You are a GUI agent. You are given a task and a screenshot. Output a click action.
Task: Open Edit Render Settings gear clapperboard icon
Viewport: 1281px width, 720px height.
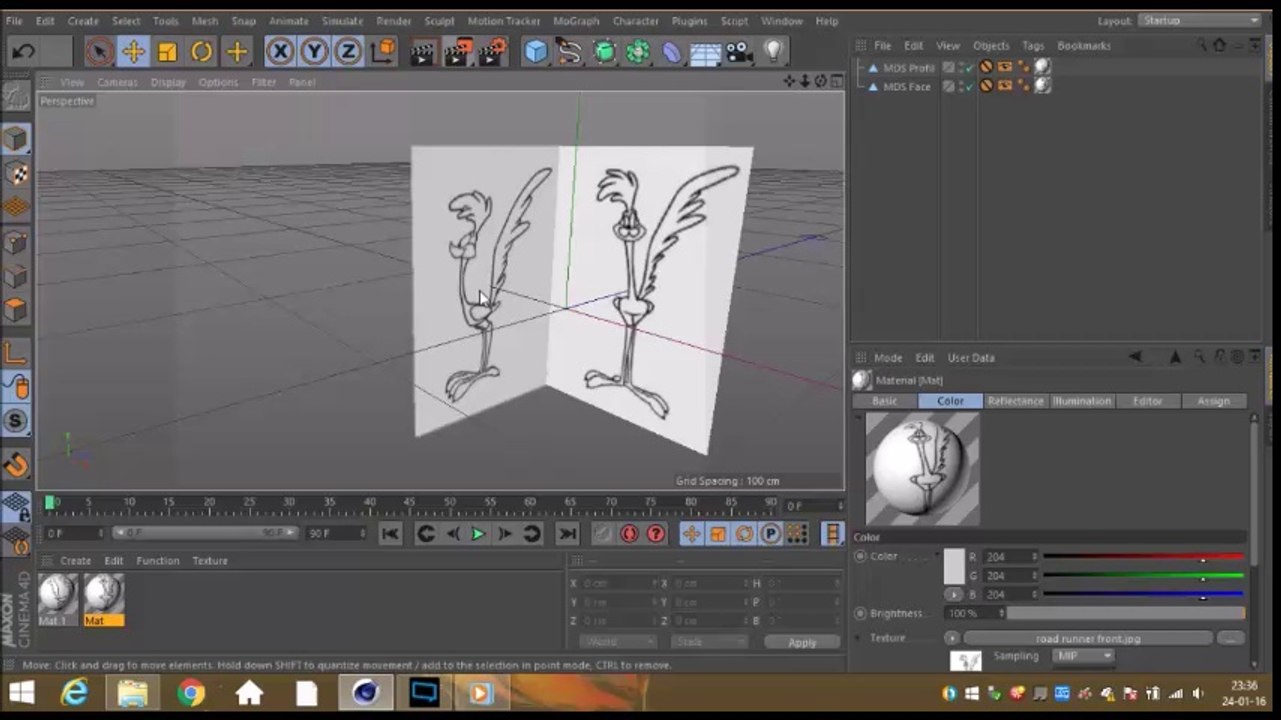492,51
